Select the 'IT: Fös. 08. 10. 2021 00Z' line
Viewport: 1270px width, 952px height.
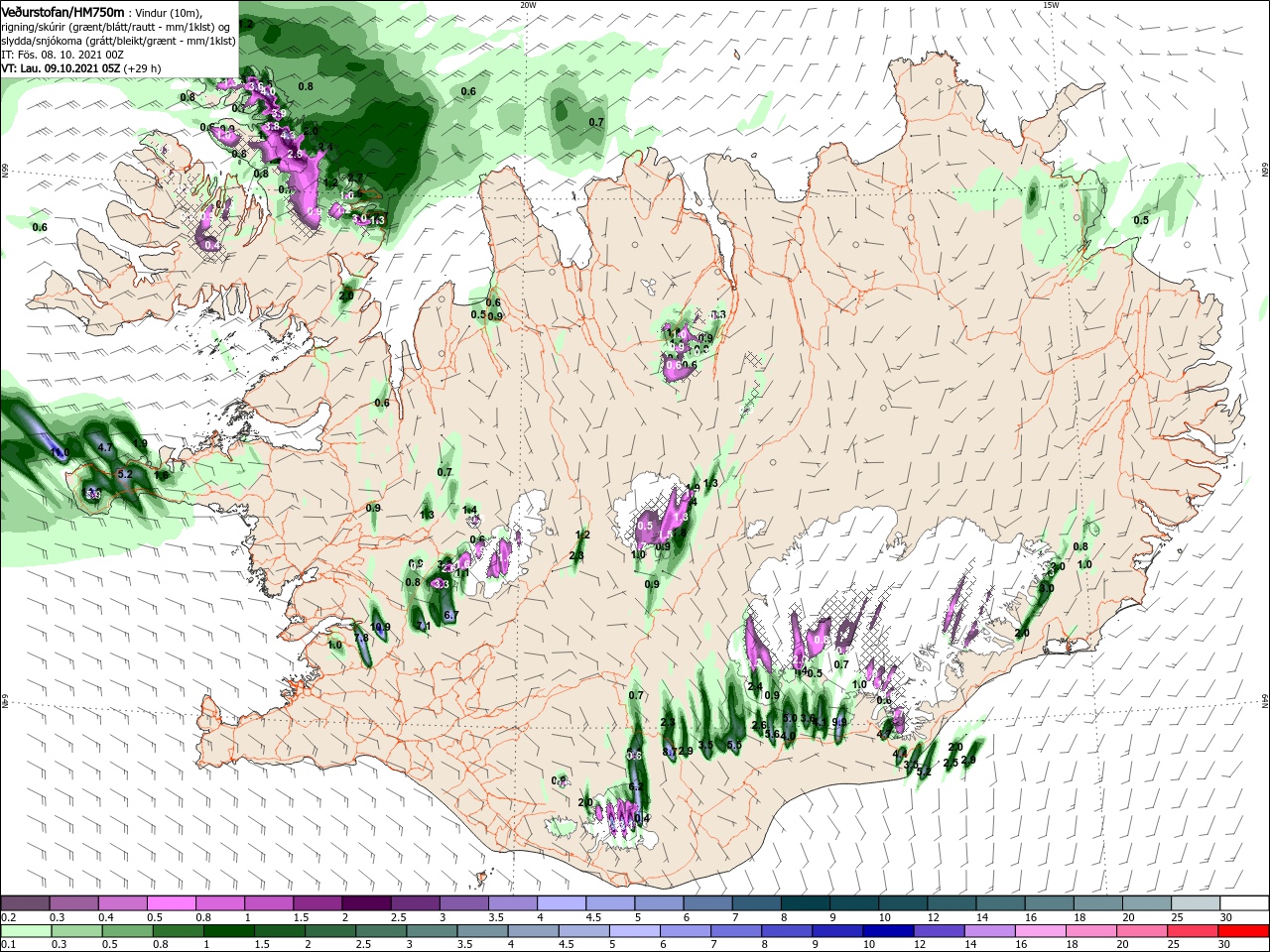click(62, 55)
